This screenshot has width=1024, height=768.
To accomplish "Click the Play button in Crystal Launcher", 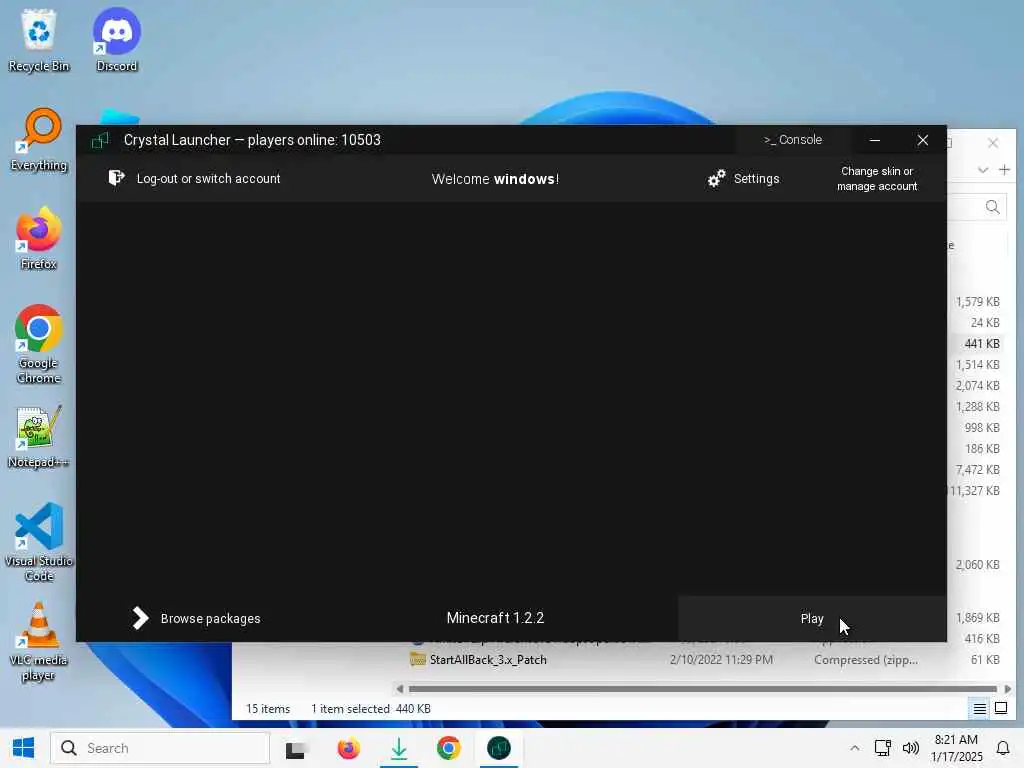I will coord(812,618).
